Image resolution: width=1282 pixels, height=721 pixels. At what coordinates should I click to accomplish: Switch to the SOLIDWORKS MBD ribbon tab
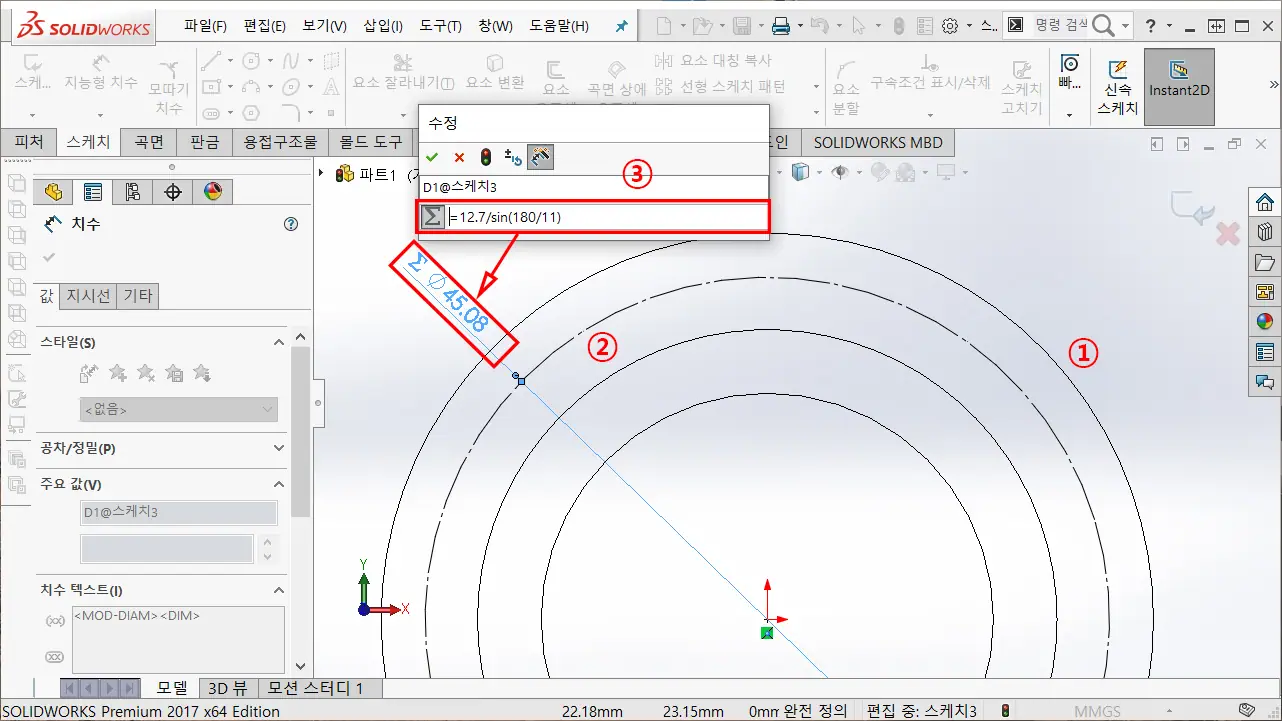[x=878, y=142]
